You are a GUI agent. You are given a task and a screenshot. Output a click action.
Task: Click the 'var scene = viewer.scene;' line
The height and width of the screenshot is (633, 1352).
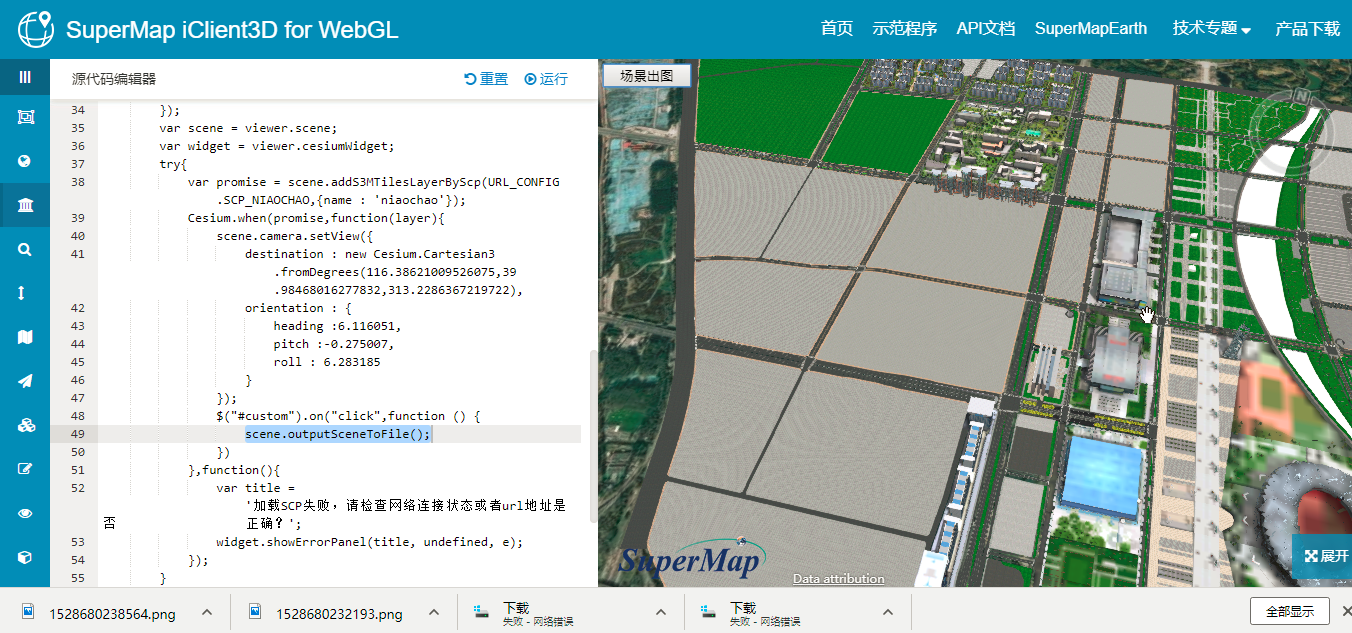248,128
